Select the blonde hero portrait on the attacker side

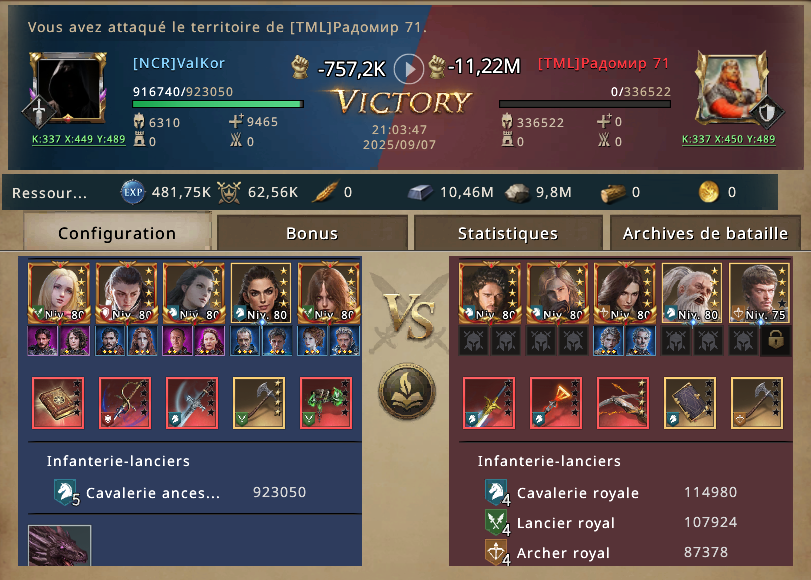click(59, 292)
